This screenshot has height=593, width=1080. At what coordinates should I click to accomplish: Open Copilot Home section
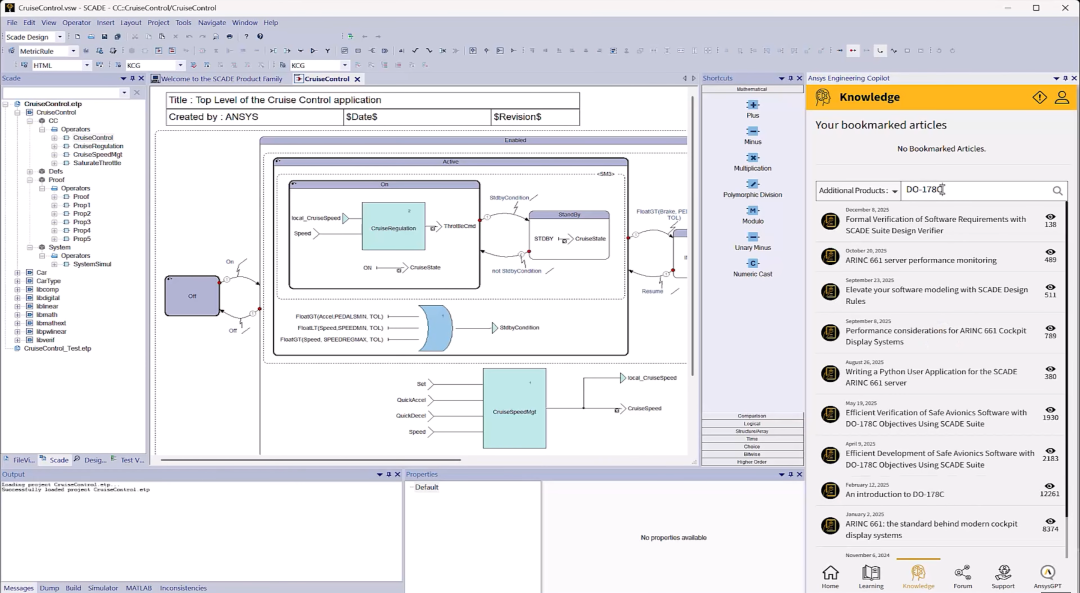(830, 576)
